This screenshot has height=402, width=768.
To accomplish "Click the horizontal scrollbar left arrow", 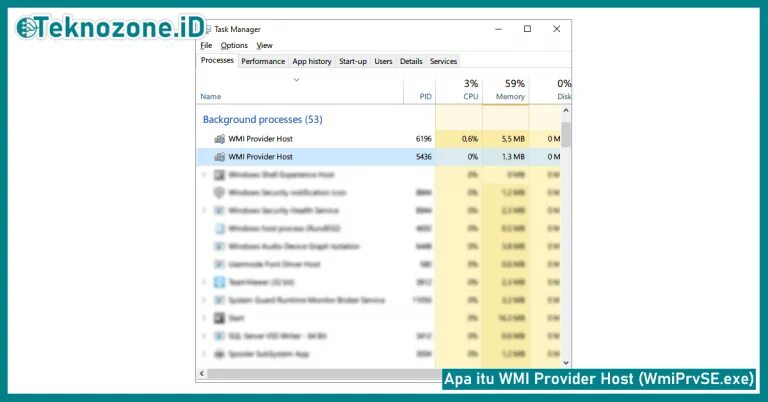I will pyautogui.click(x=202, y=373).
